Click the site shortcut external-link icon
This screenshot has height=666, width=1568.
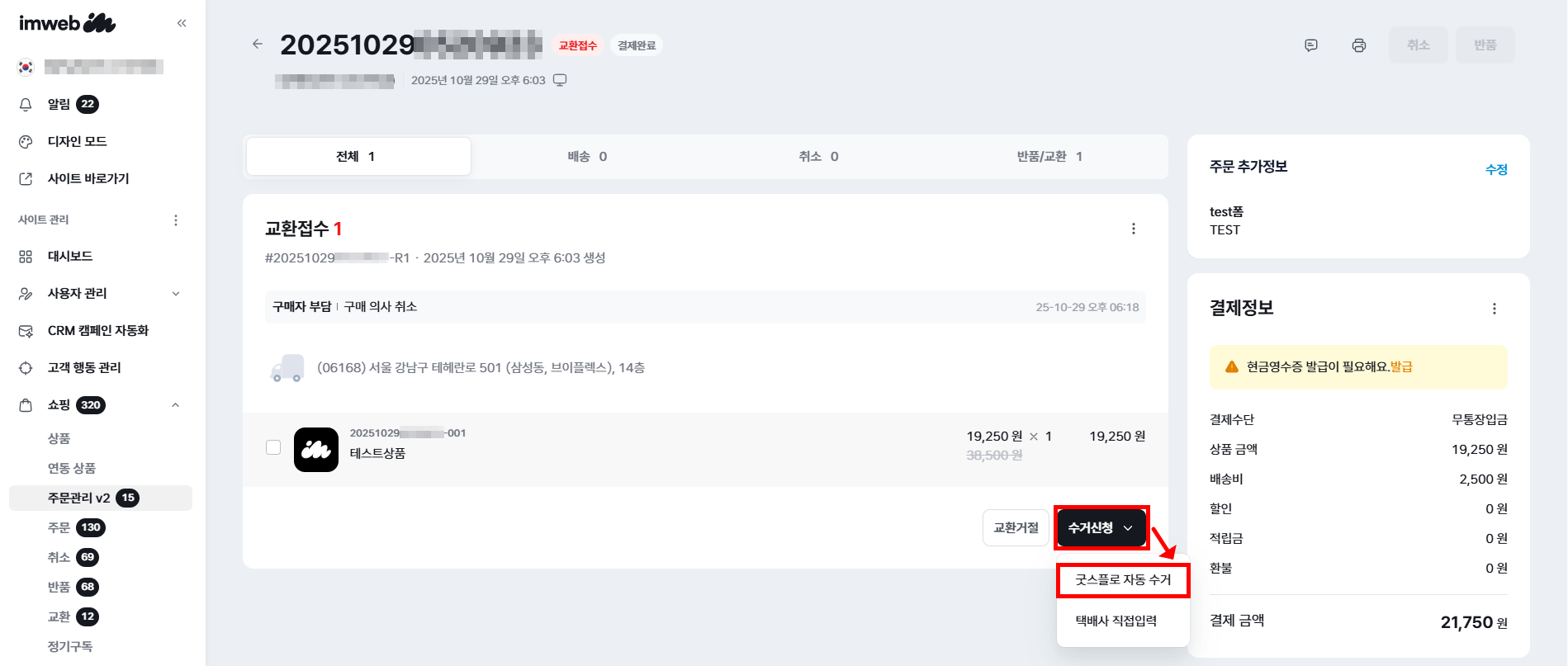(x=26, y=178)
